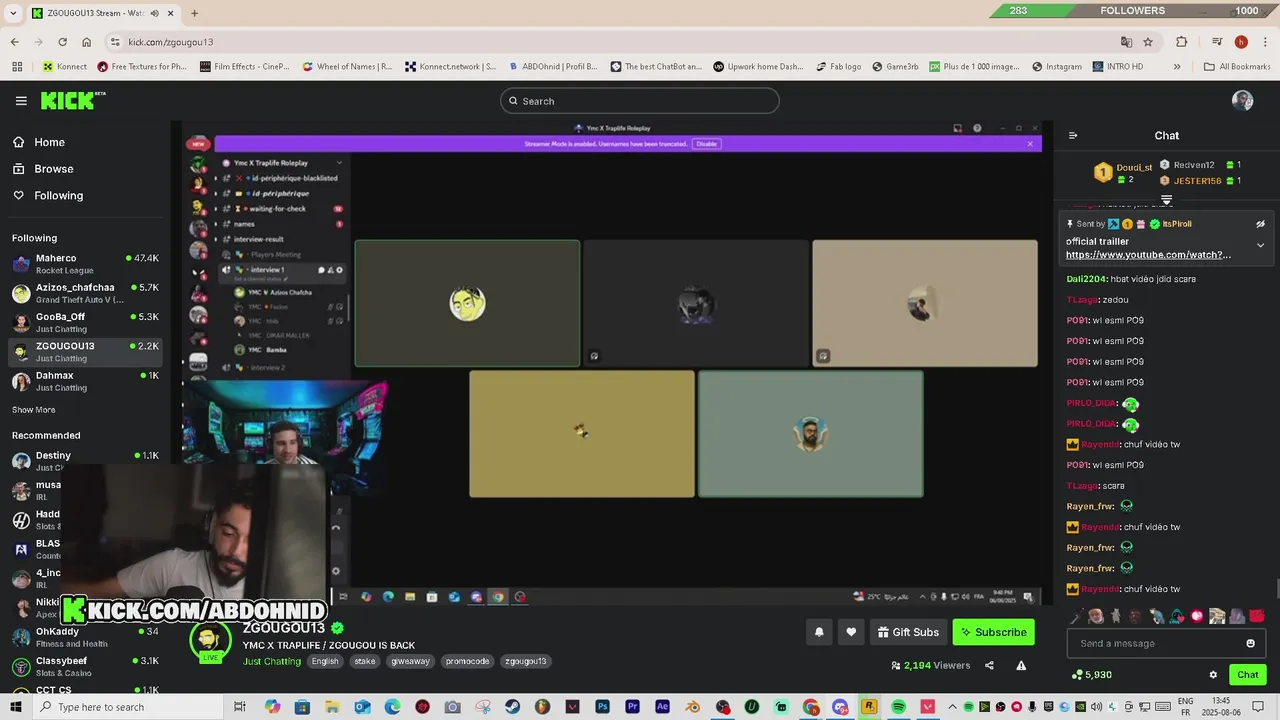
Task: Open the user profile avatar menu
Action: coord(1243,100)
